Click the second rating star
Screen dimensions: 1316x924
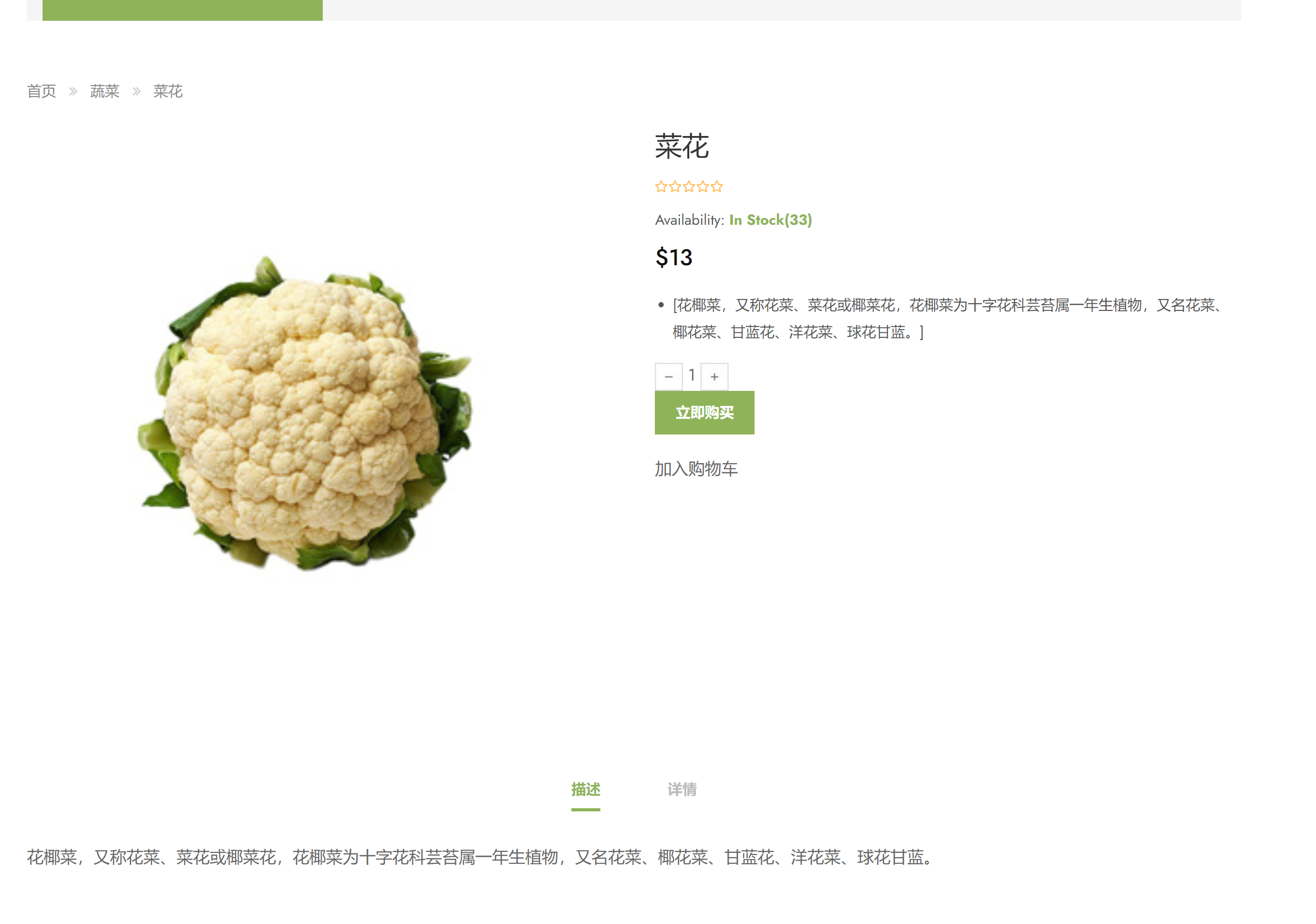click(675, 186)
